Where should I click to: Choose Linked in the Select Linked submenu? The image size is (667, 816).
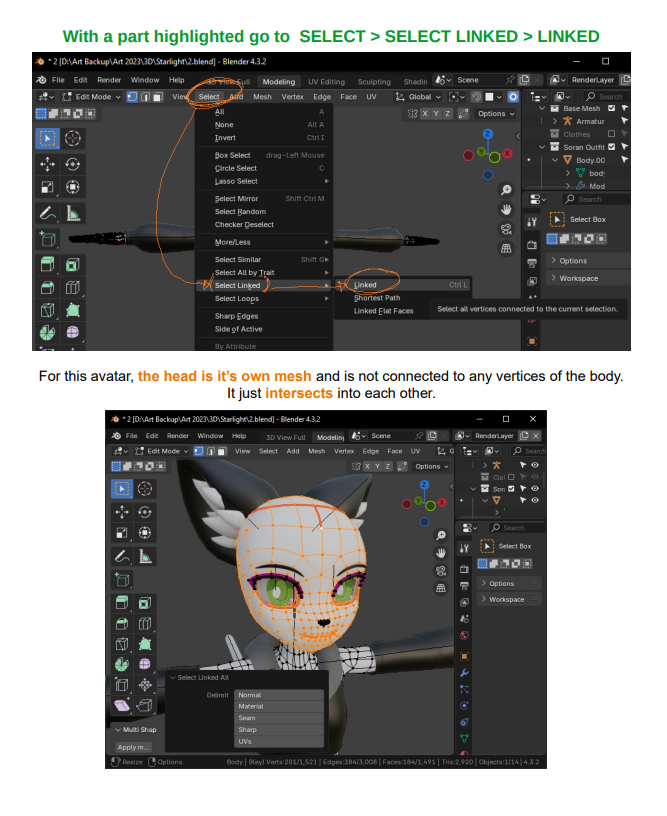tap(366, 285)
